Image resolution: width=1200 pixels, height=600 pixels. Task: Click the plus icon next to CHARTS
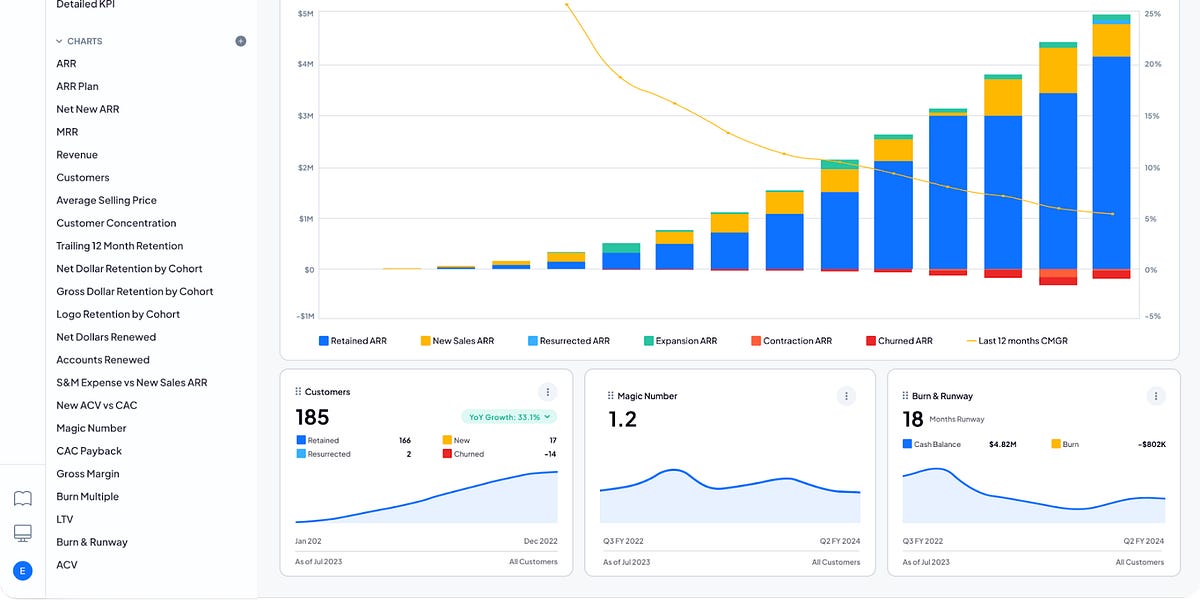[x=240, y=40]
